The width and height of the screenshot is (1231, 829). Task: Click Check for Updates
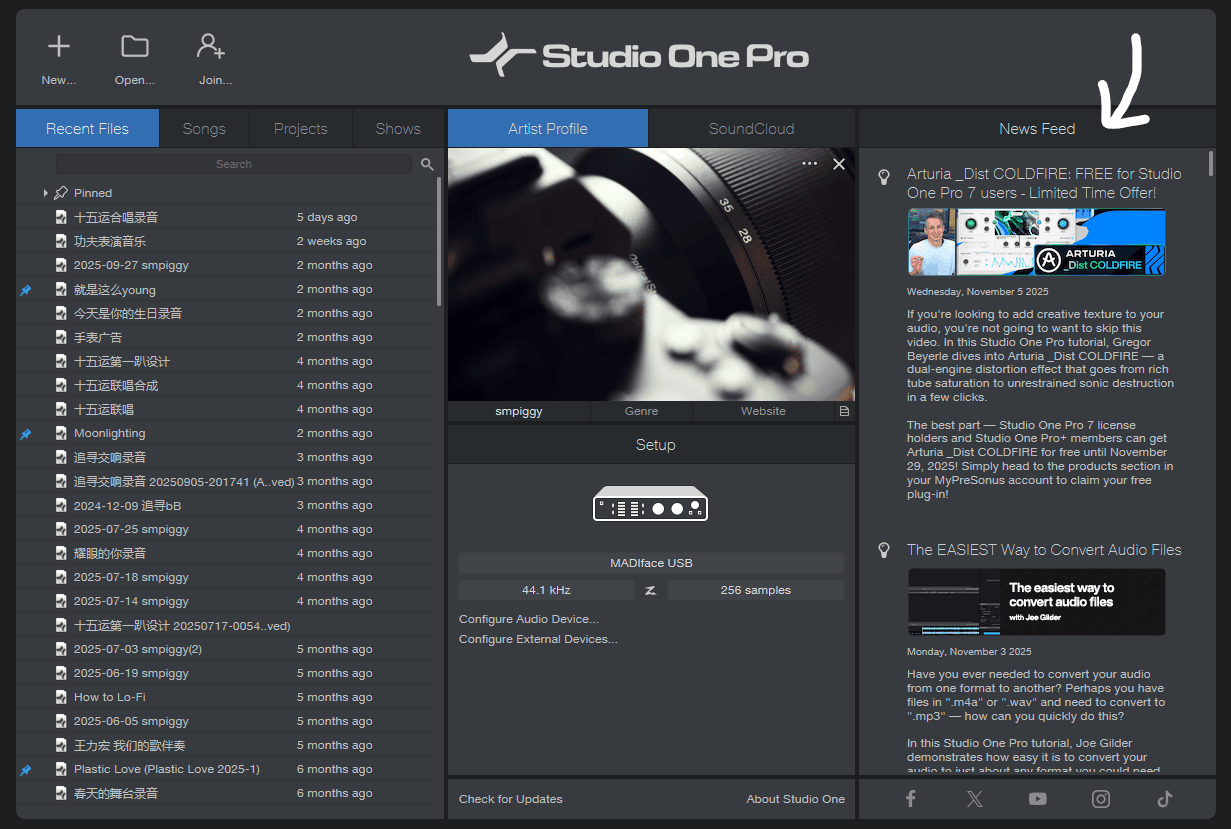(x=510, y=799)
